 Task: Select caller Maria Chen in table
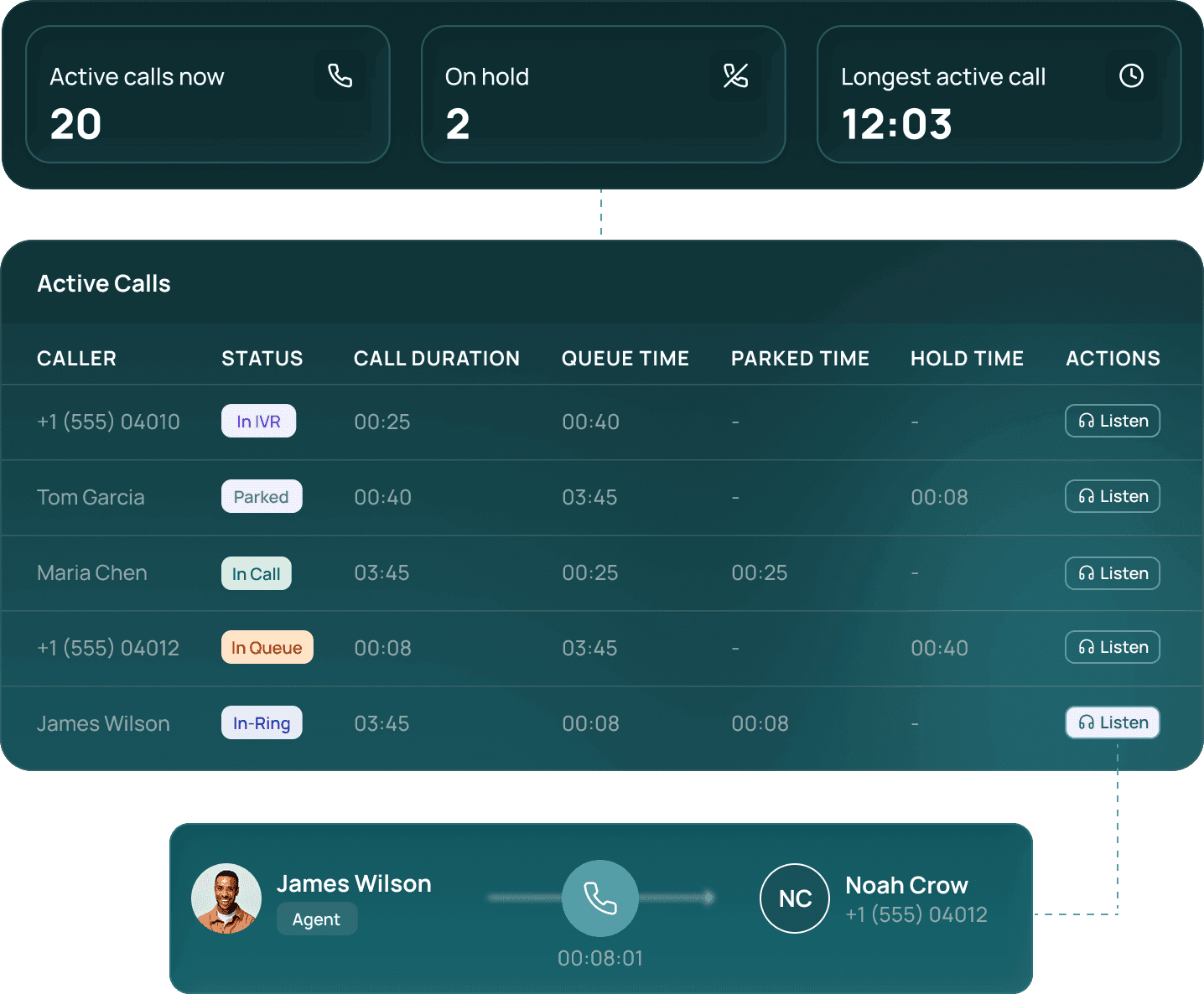point(92,572)
